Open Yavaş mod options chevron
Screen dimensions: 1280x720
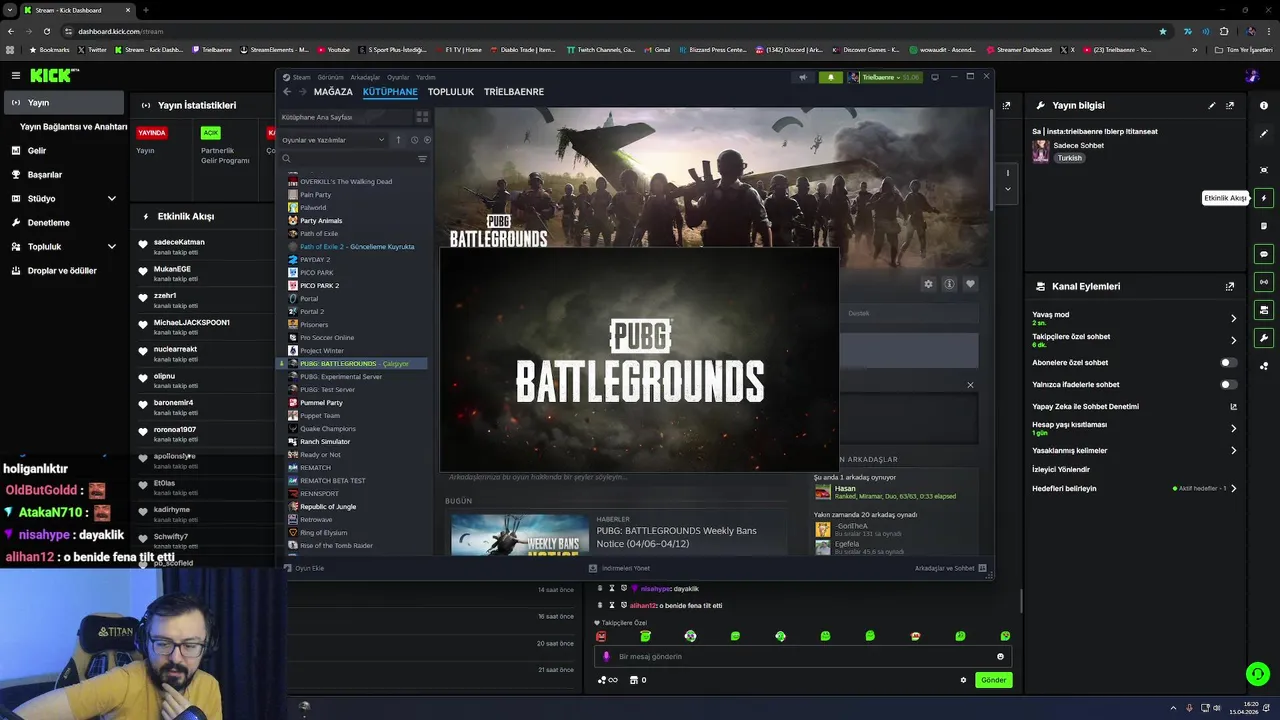(1233, 318)
